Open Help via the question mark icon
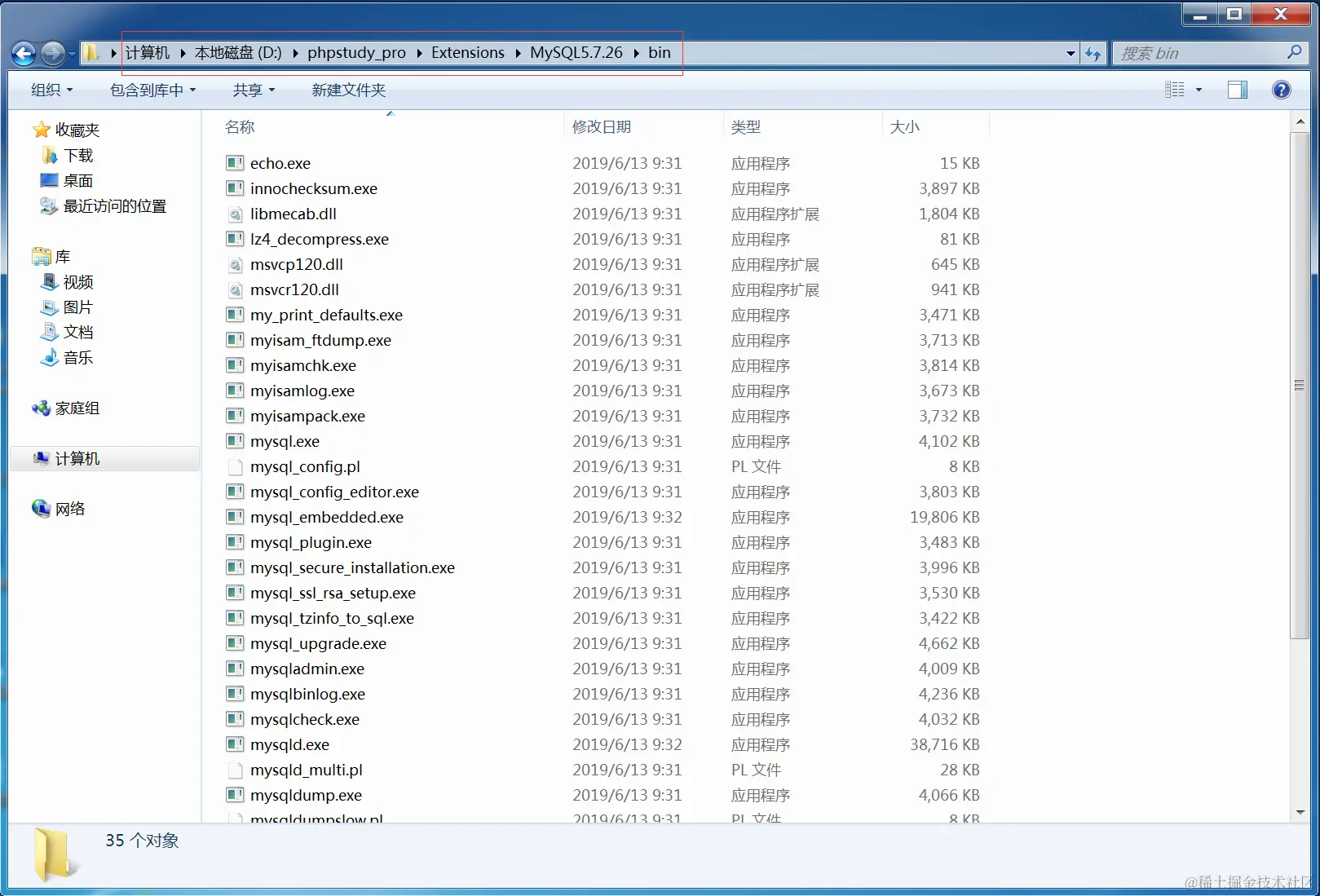The image size is (1320, 896). point(1281,90)
